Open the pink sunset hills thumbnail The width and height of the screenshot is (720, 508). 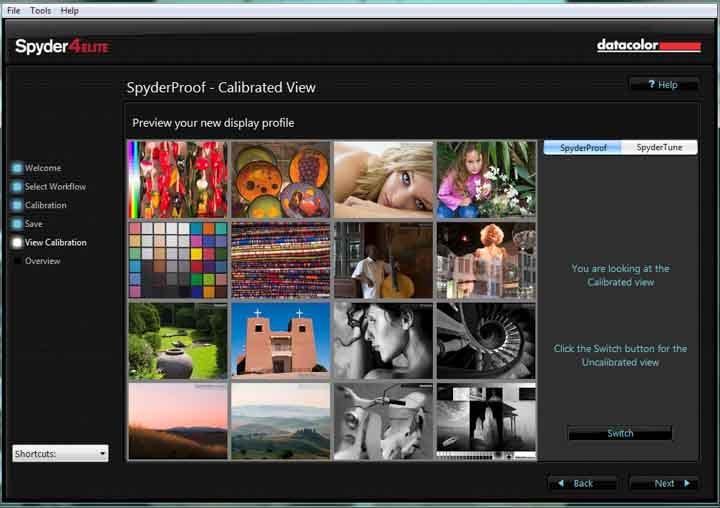[178, 422]
